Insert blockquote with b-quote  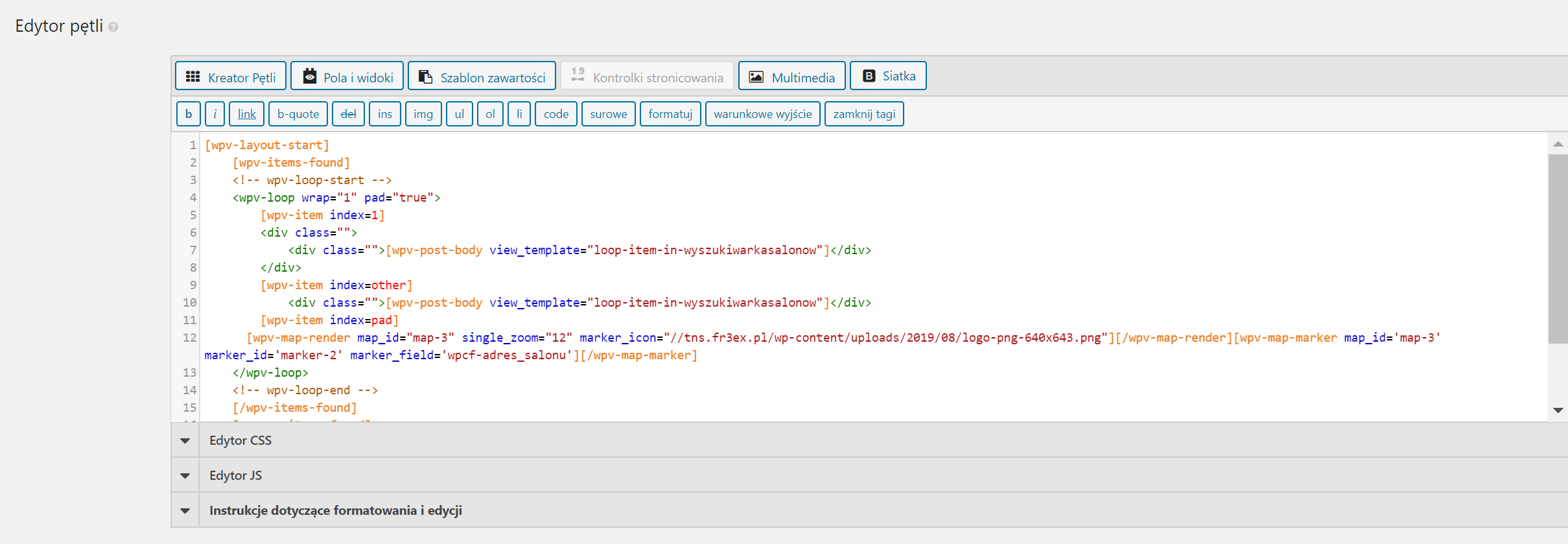[298, 114]
